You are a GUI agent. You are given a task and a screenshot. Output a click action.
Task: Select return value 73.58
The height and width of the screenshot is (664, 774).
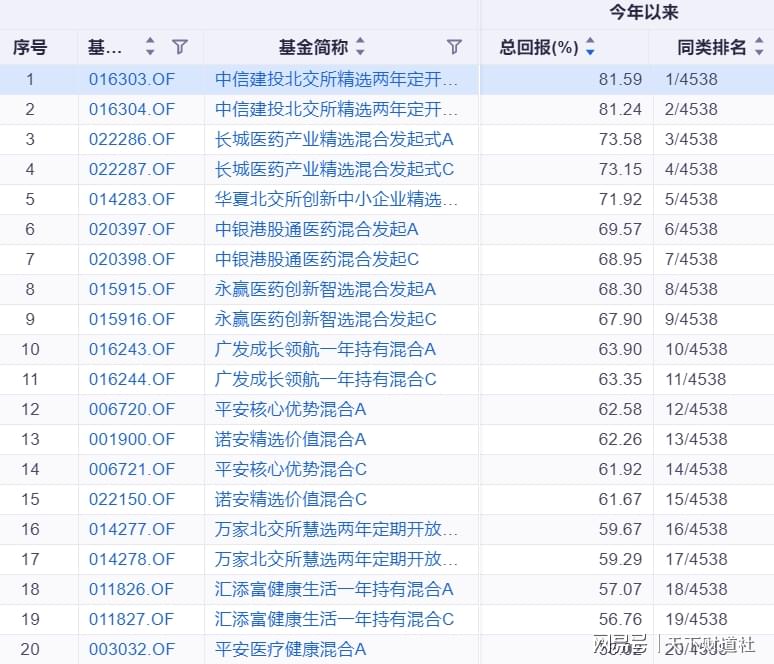[620, 139]
